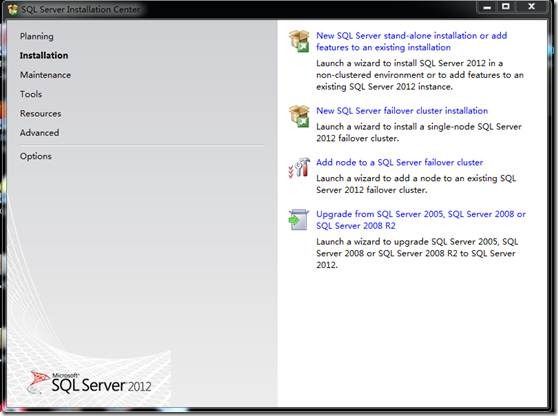Image resolution: width=558 pixels, height=416 pixels.
Task: Click Add node to a SQL Server failover cluster
Action: [400, 162]
